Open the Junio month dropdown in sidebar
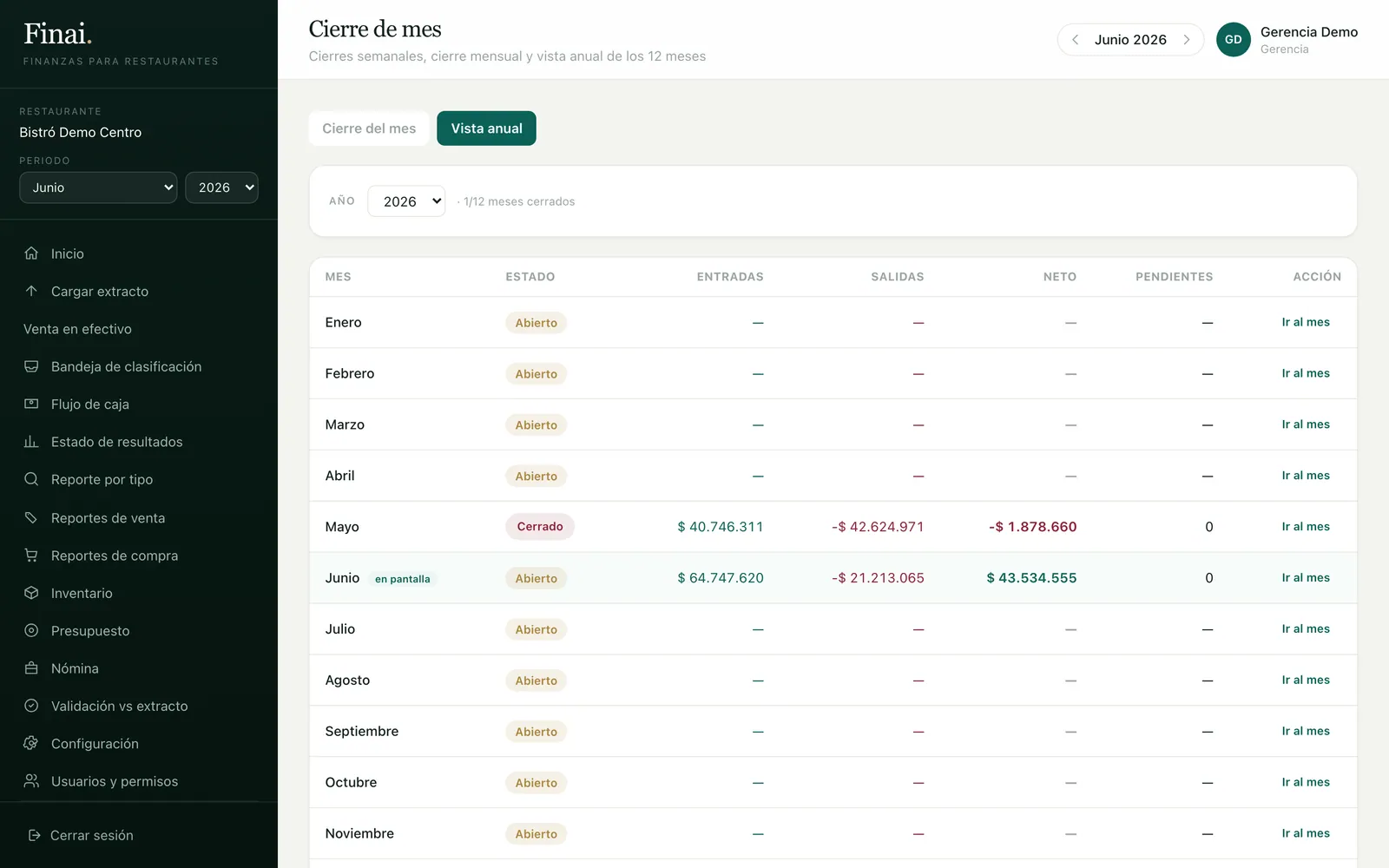This screenshot has height=868, width=1389. coord(98,187)
